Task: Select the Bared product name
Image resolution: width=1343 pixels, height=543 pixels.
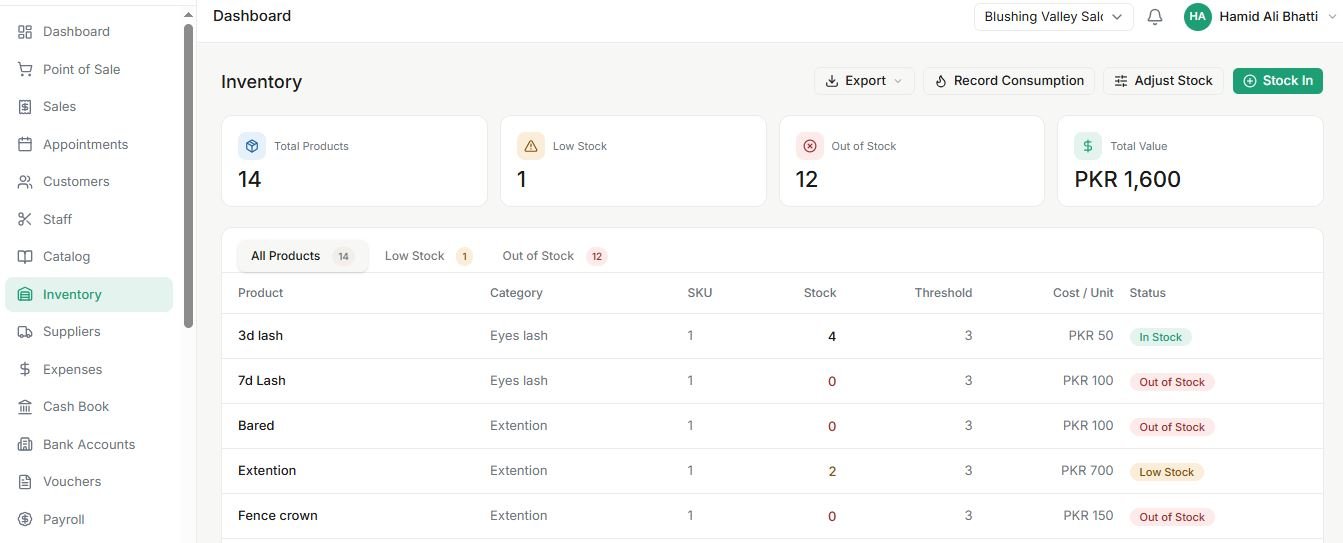Action: click(x=256, y=426)
